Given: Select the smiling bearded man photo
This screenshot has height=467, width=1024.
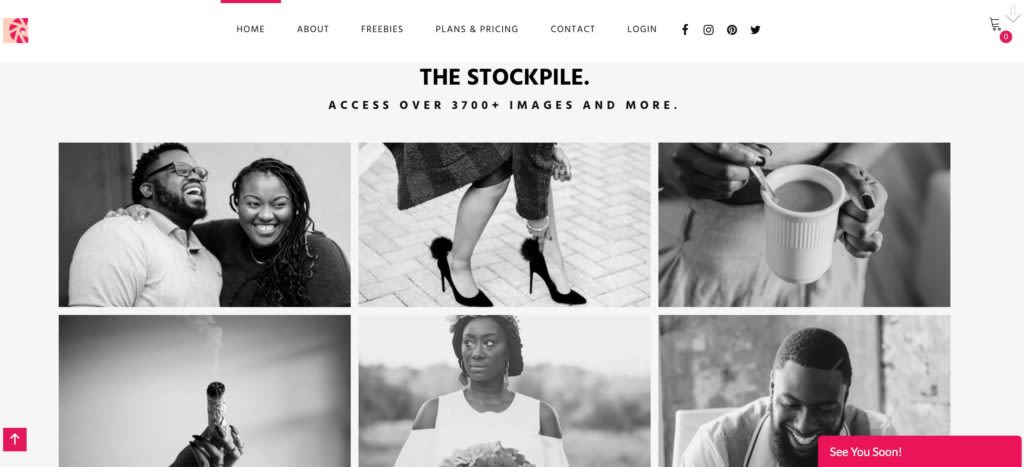Looking at the screenshot, I should 804,391.
